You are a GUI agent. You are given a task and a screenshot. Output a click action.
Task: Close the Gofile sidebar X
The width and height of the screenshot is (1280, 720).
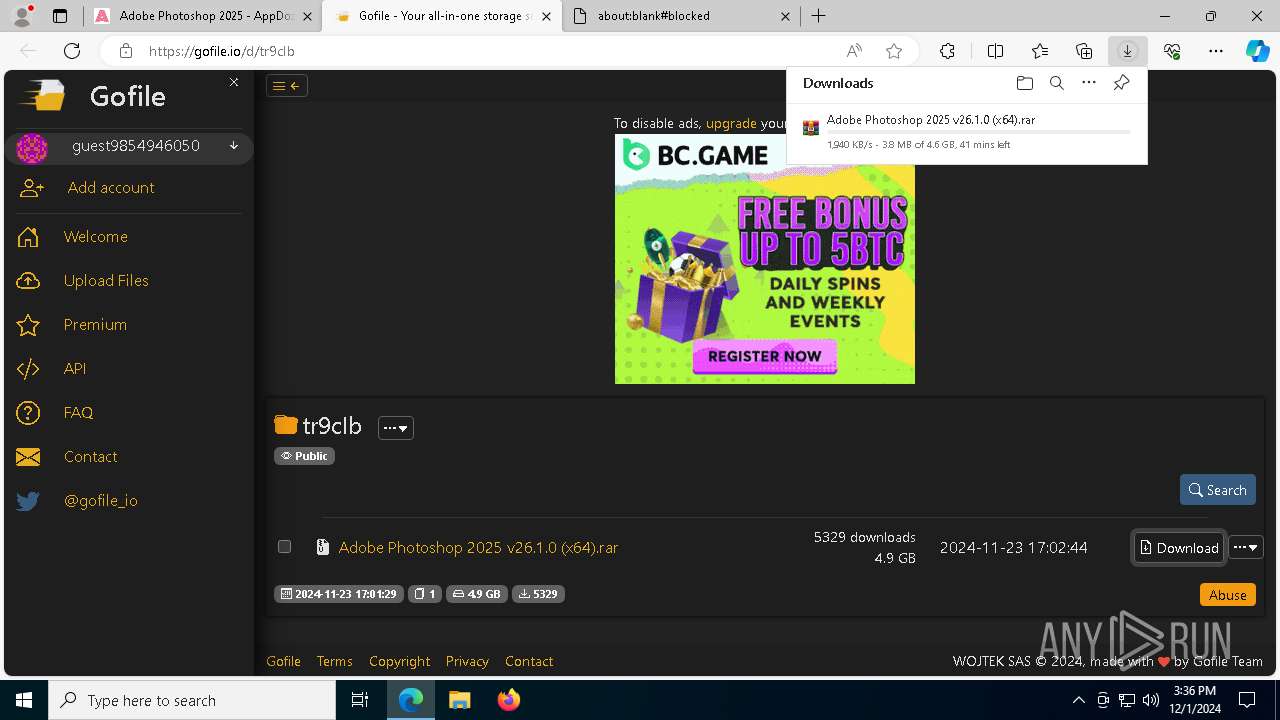click(x=234, y=82)
